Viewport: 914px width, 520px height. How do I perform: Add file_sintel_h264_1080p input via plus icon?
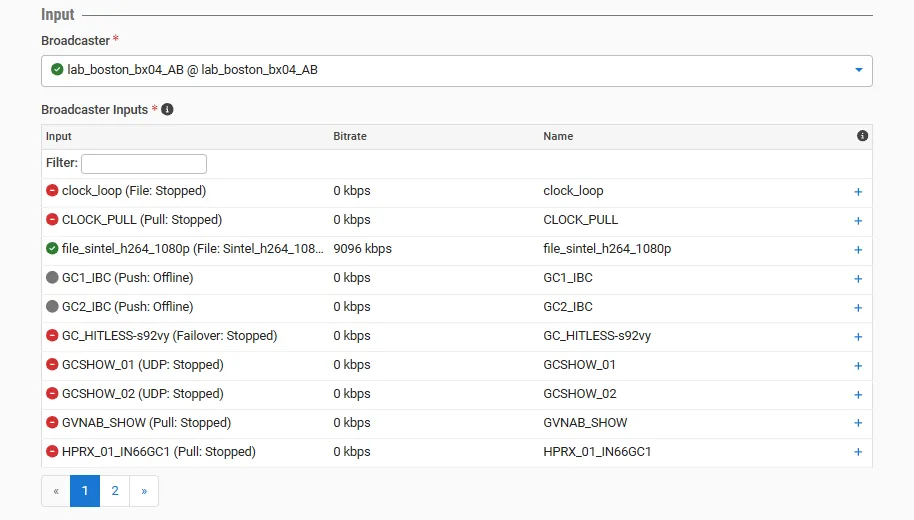(858, 250)
